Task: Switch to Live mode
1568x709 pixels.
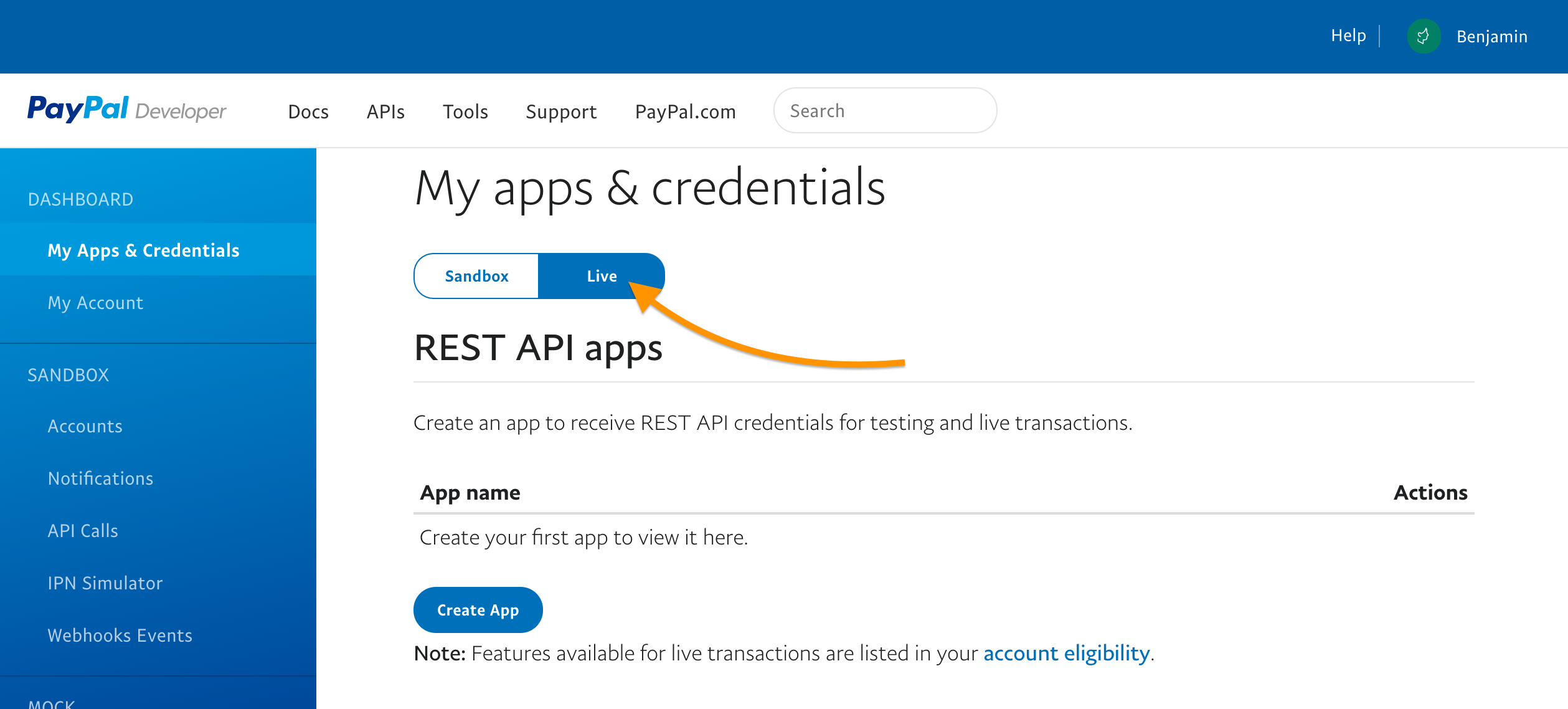Action: [601, 276]
